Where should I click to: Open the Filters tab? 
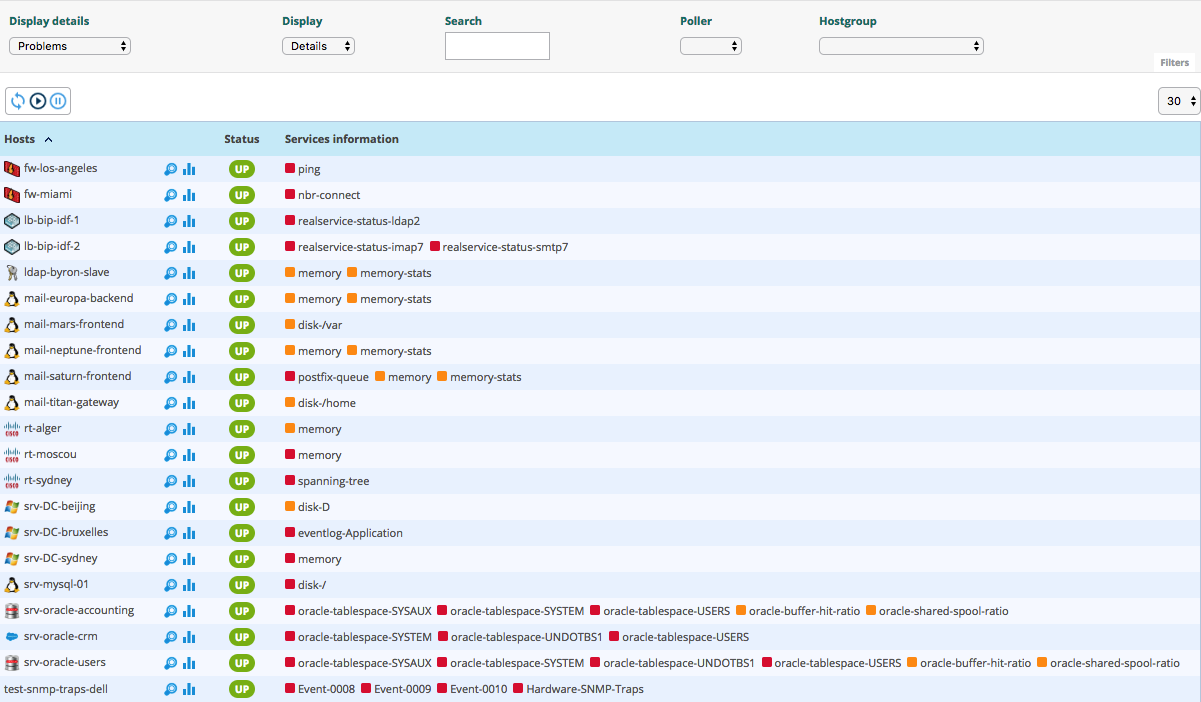[x=1174, y=63]
